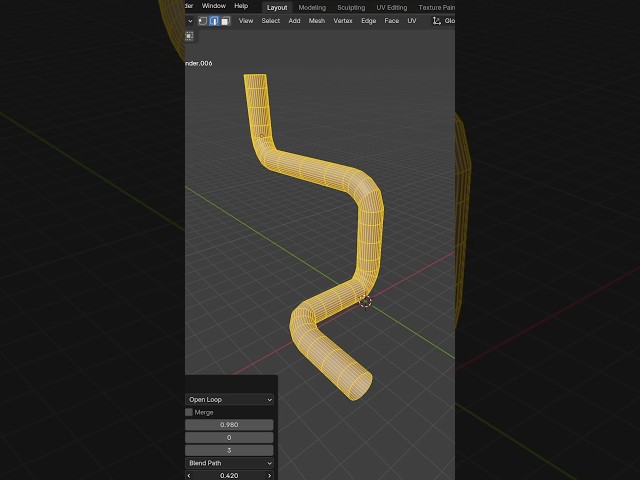Click the 3D cursor in the viewport
640x480 pixels.
[365, 302]
